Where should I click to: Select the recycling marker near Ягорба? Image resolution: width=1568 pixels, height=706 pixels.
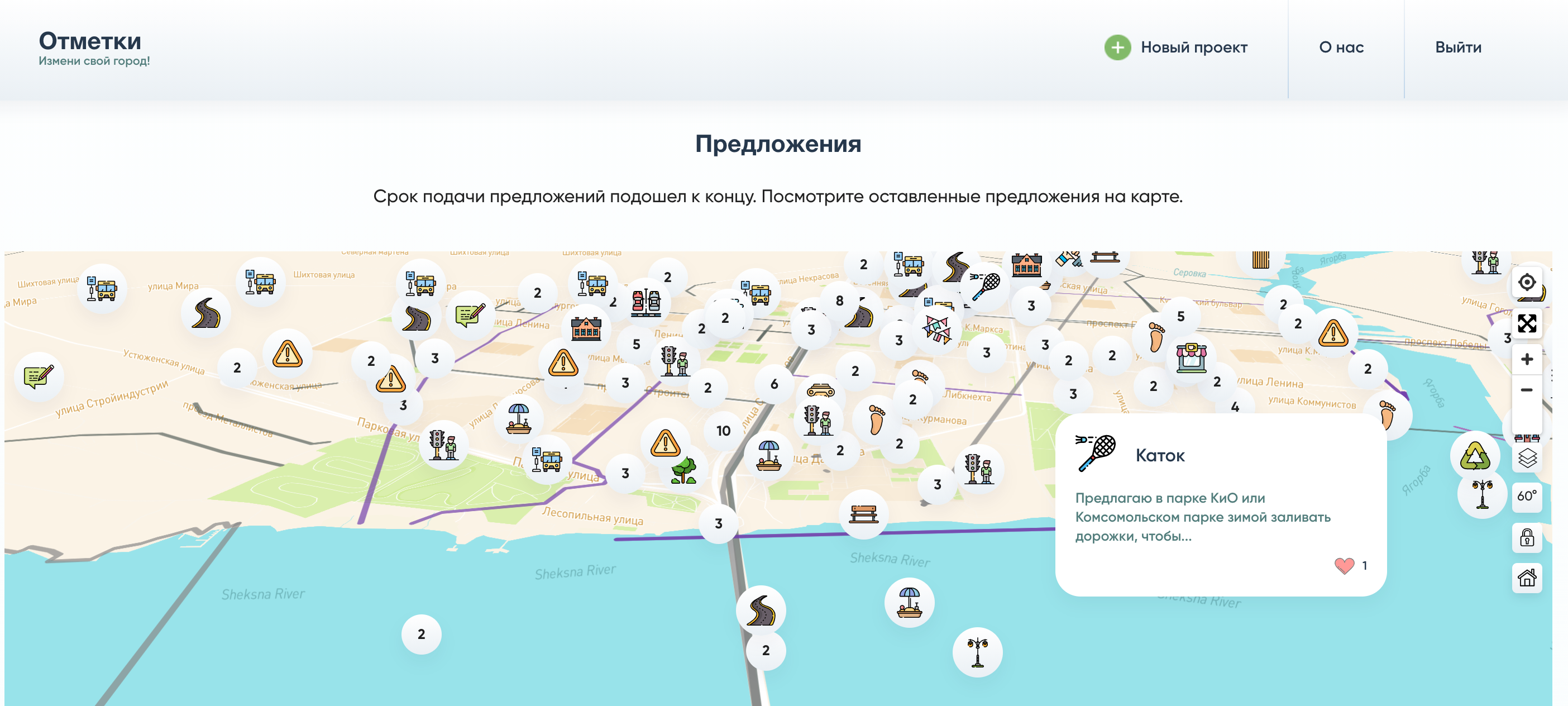click(x=1475, y=455)
